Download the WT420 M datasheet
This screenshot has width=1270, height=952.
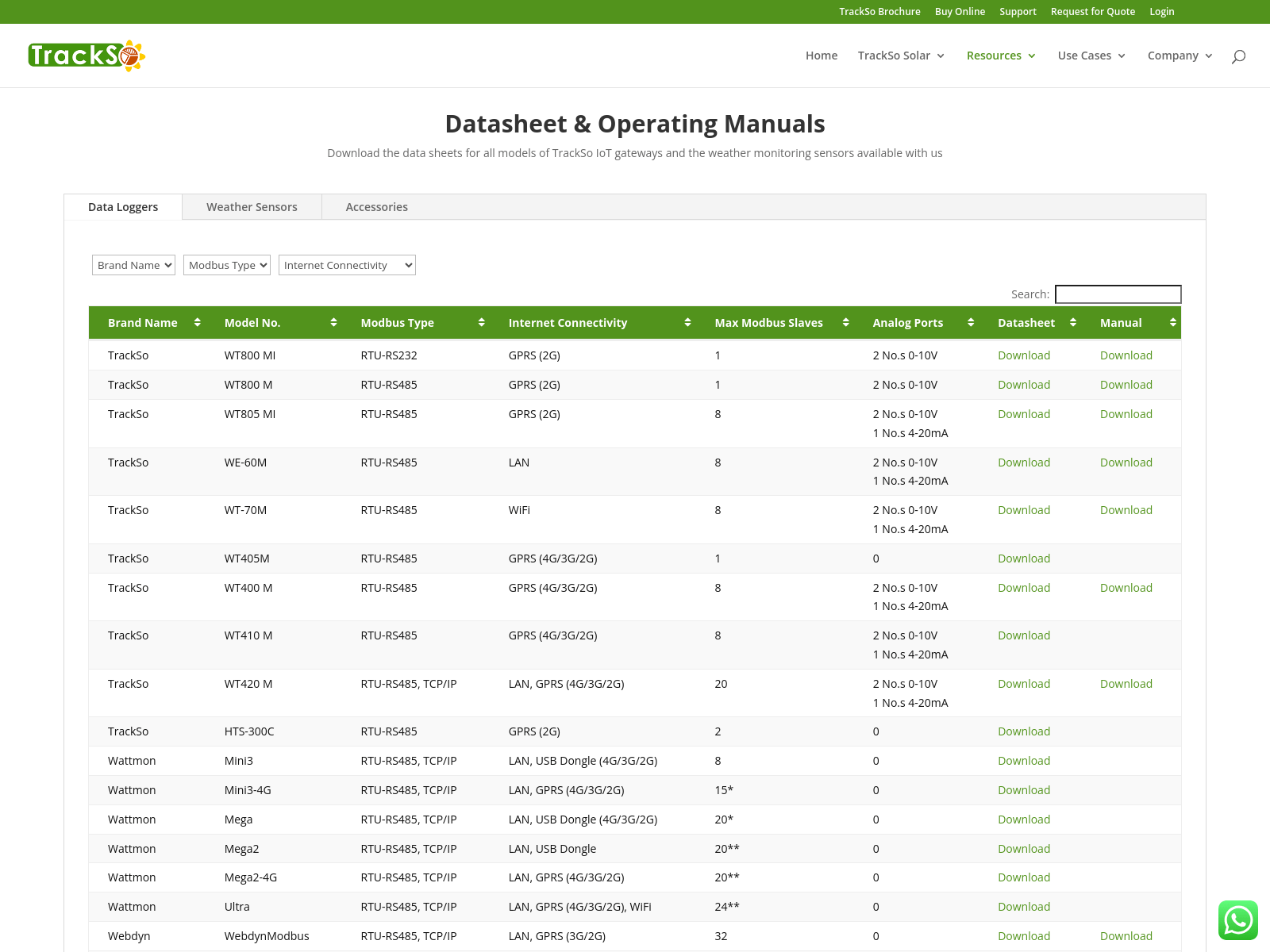[x=1024, y=684]
